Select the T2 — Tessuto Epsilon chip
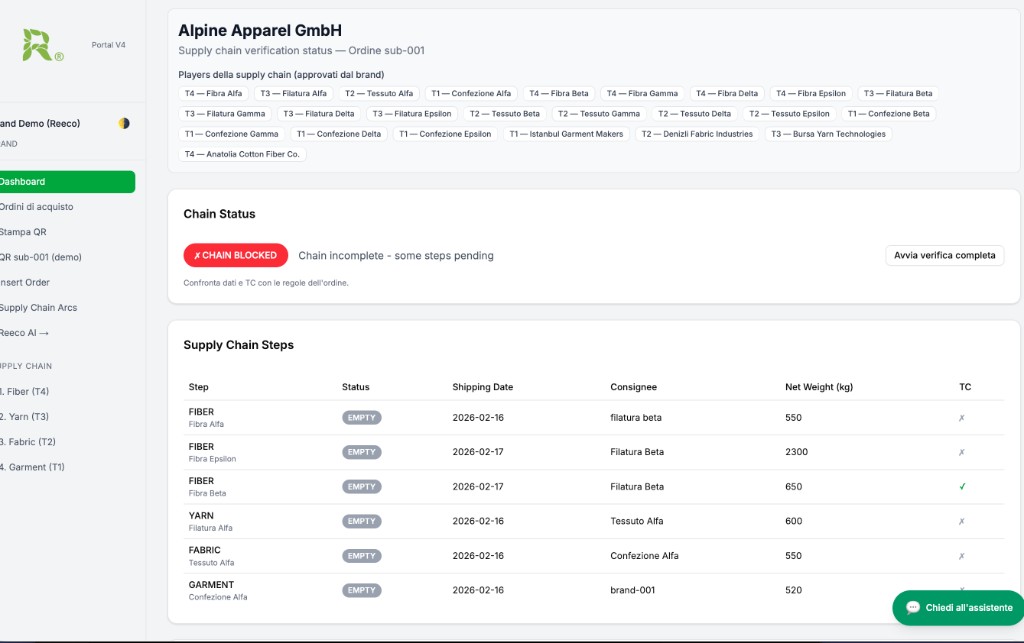Screen dimensions: 1024x643 (790, 114)
